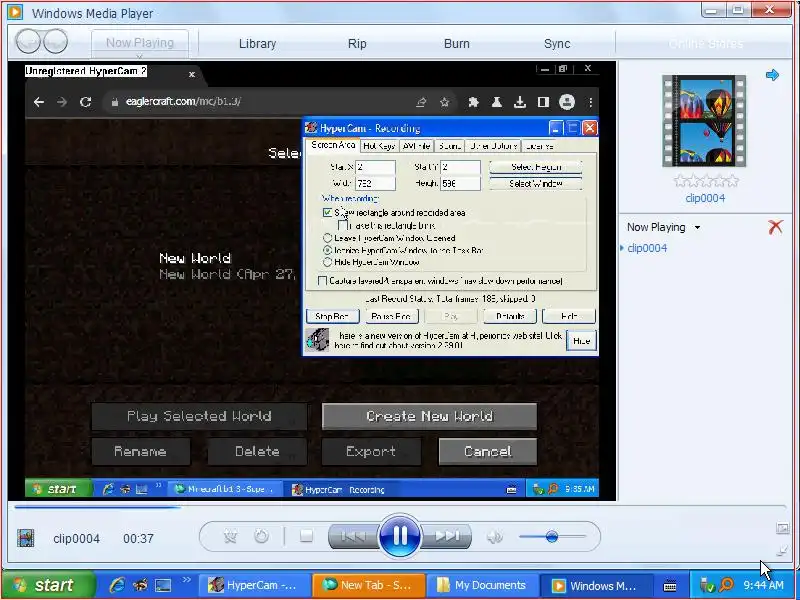Select 'Leave HyperCam Window Opened' radio
The image size is (800, 600).
pyautogui.click(x=328, y=238)
